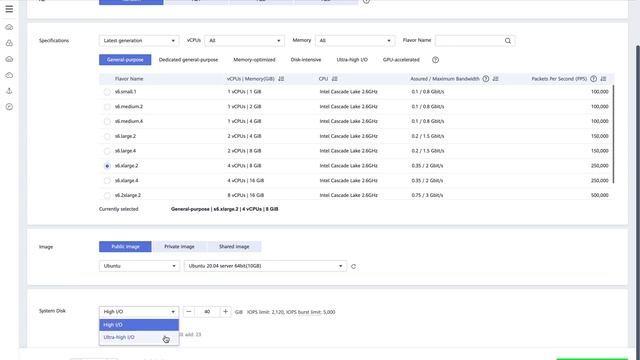Click the upload-style sidebar icon
Image resolution: width=640 pixels, height=360 pixels.
[x=9, y=91]
